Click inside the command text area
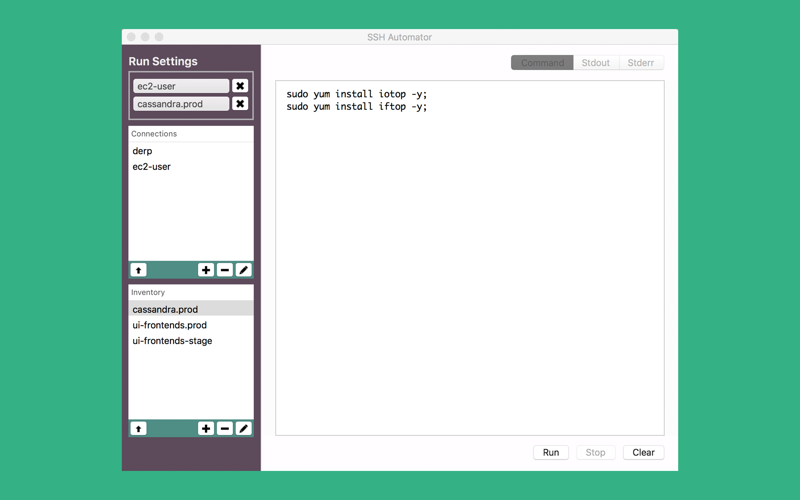This screenshot has height=500, width=800. point(470,258)
